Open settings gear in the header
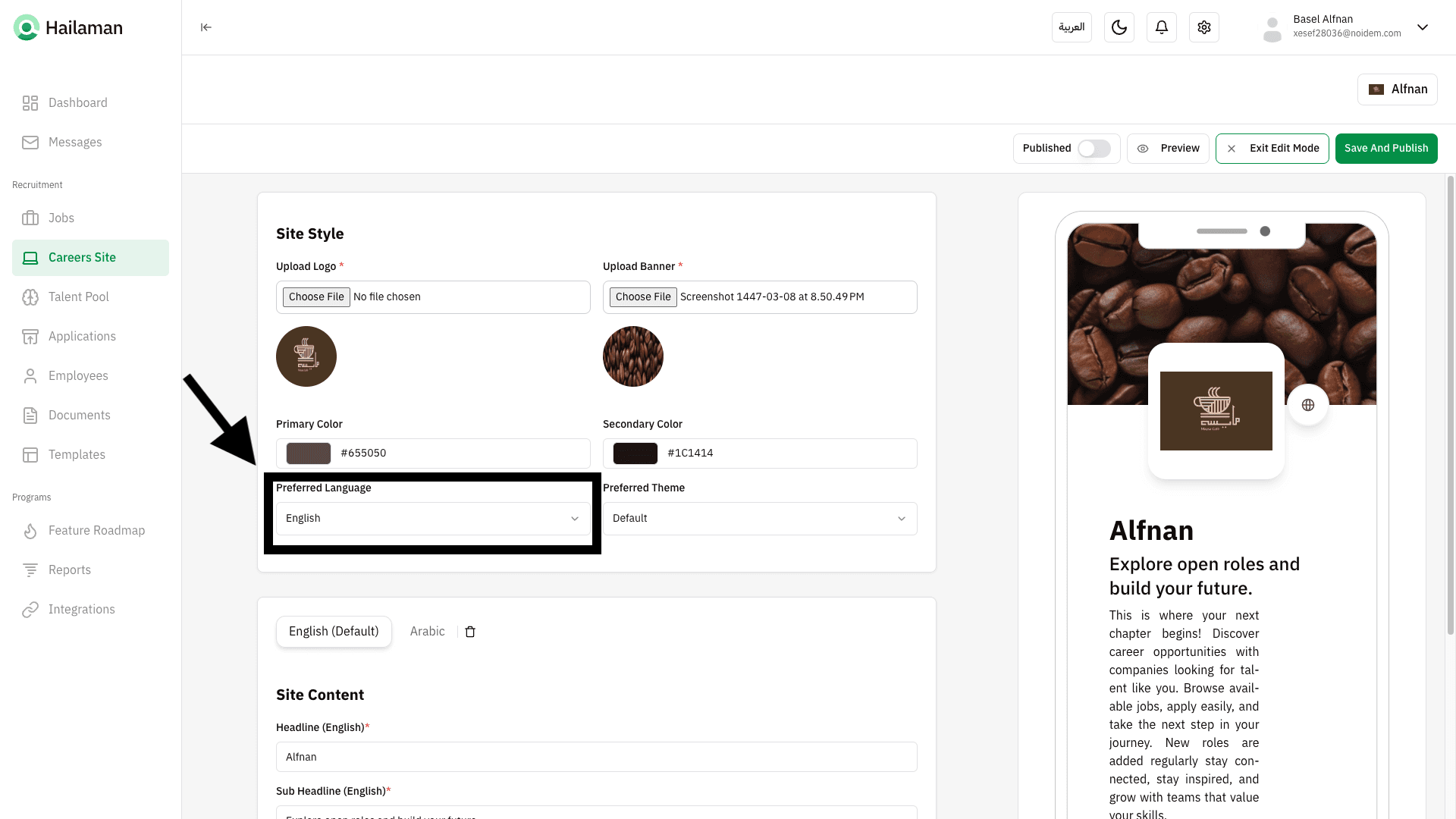The width and height of the screenshot is (1456, 819). tap(1203, 27)
